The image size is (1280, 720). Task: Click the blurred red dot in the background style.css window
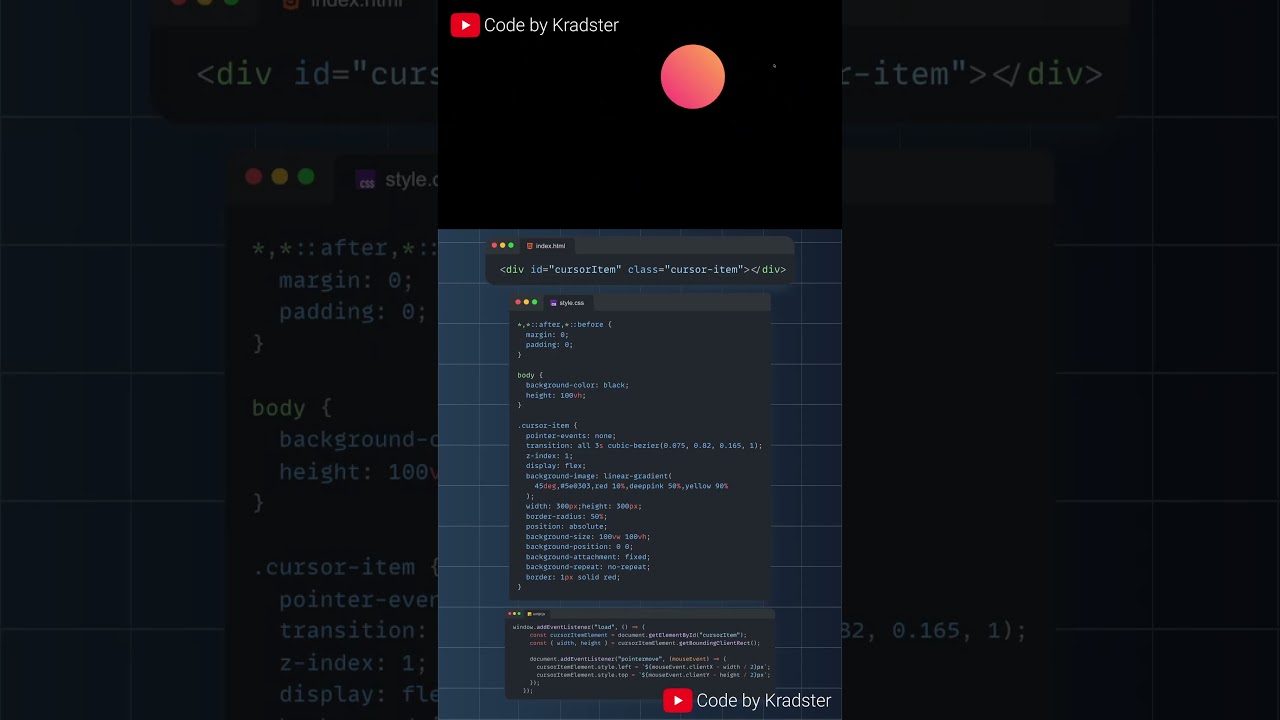[254, 177]
